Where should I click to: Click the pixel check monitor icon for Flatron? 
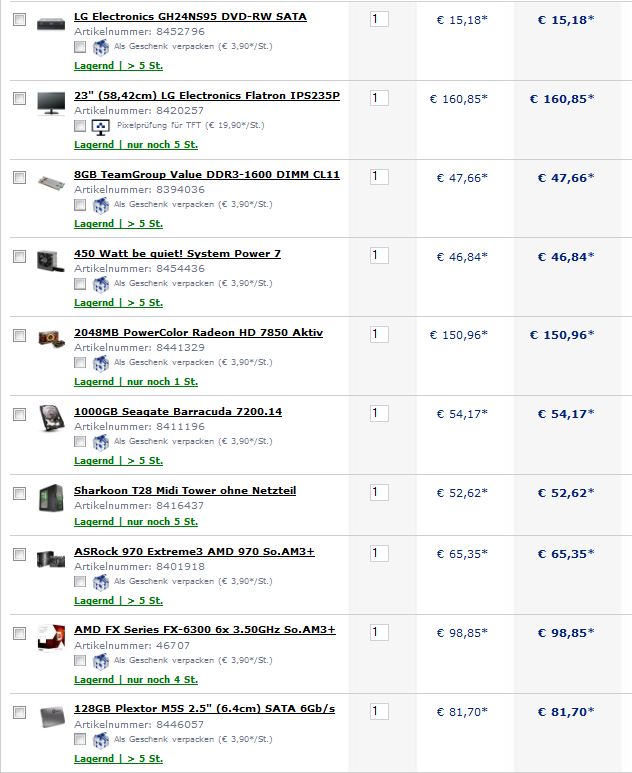101,127
